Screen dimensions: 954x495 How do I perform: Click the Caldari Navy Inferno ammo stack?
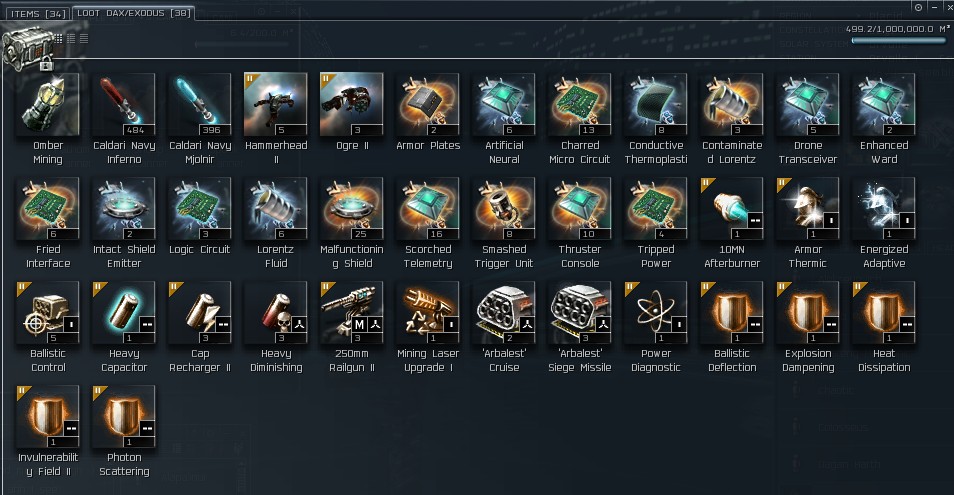(124, 105)
